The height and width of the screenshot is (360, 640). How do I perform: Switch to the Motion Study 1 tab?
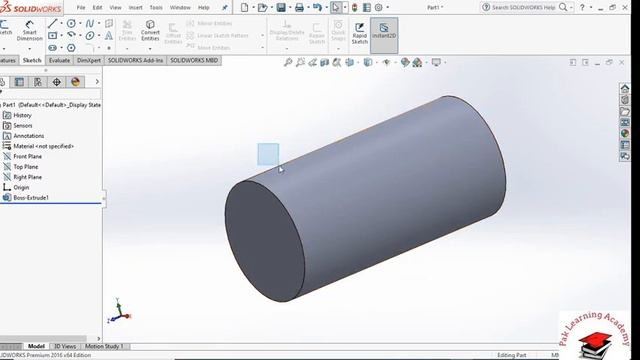click(104, 346)
